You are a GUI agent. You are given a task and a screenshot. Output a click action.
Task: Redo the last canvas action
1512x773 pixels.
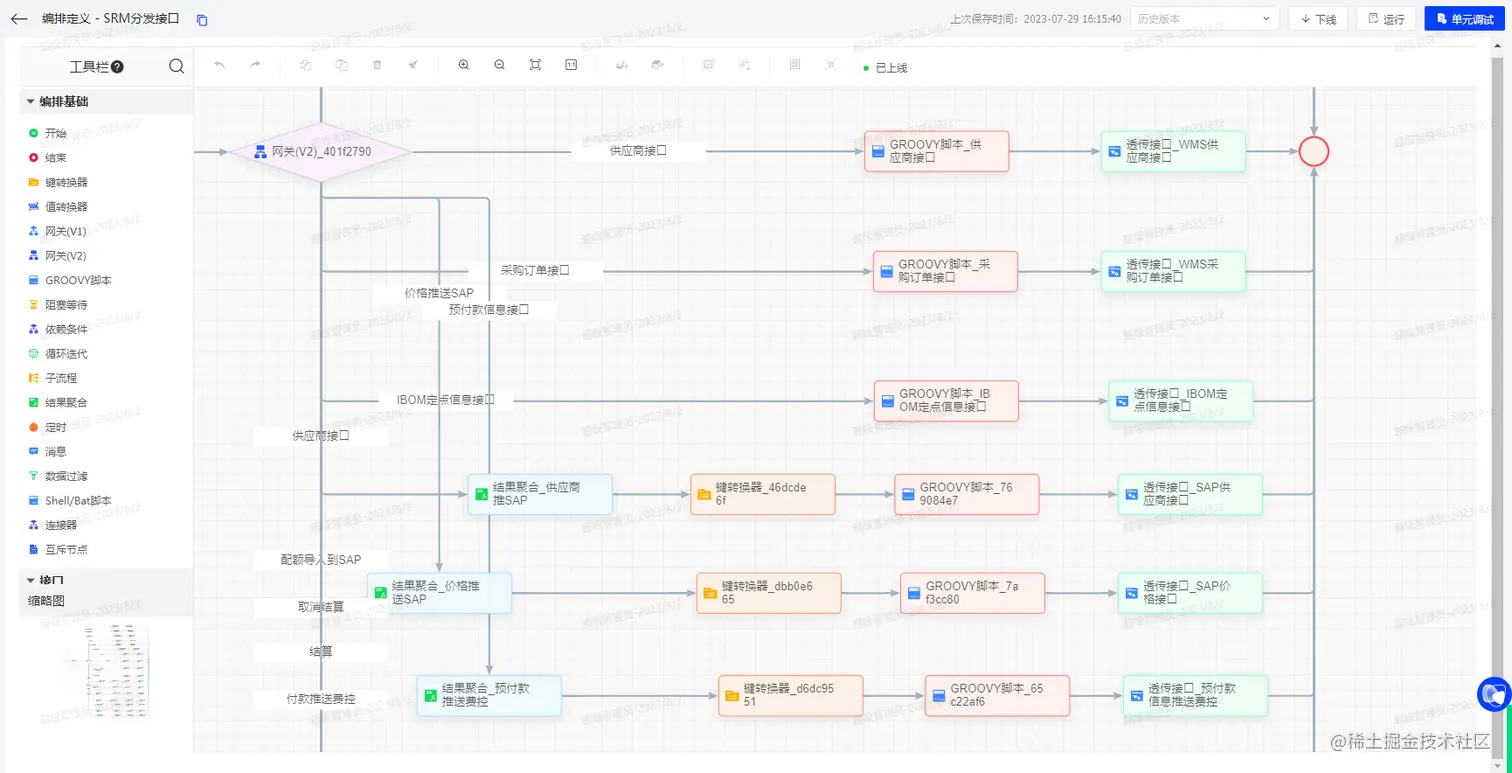pyautogui.click(x=255, y=65)
